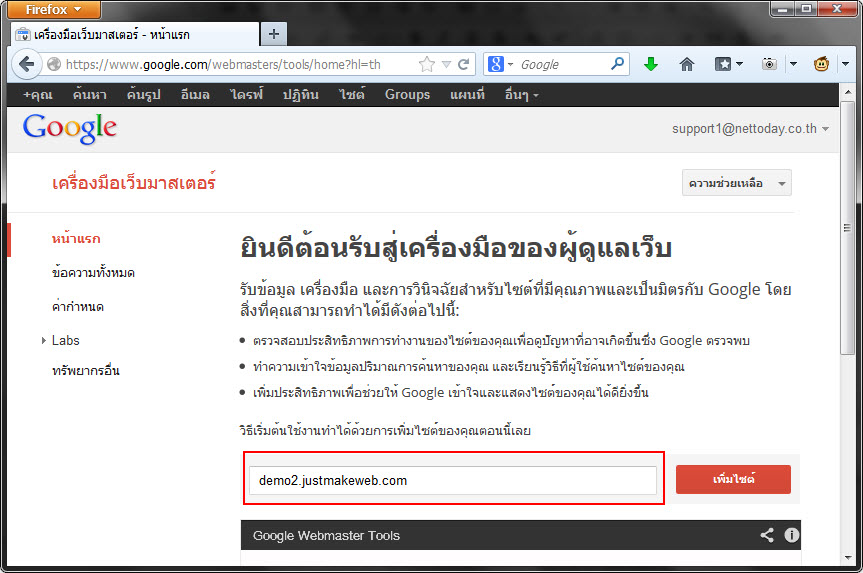Open the support1@nettoday.co.th account menu
Image resolution: width=863 pixels, height=573 pixels.
point(750,129)
